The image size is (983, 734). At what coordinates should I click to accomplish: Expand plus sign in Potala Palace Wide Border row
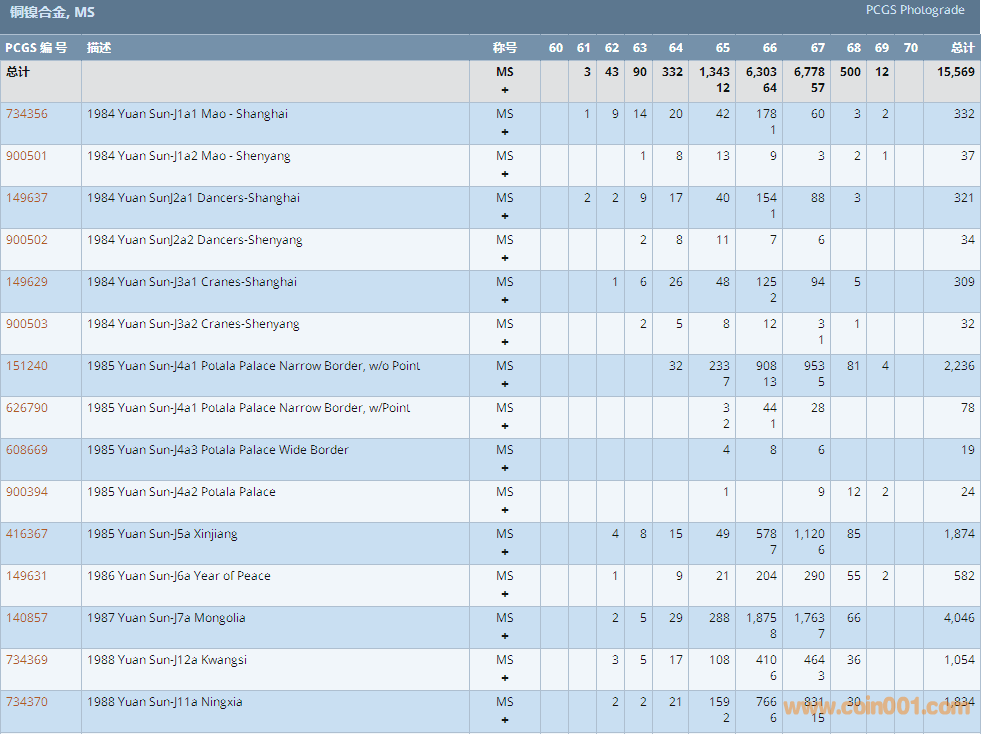pyautogui.click(x=505, y=468)
